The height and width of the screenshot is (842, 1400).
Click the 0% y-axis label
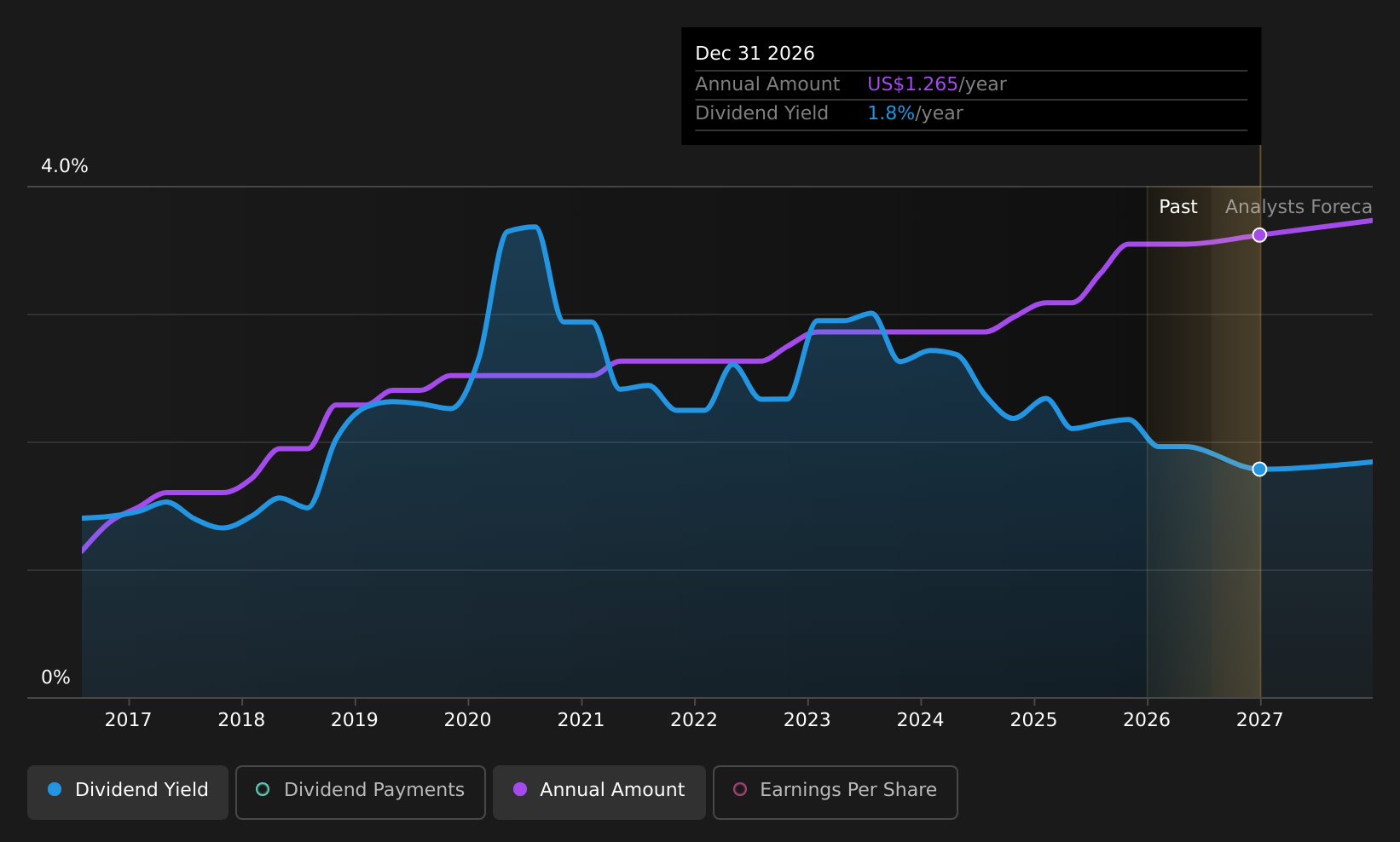tap(56, 678)
